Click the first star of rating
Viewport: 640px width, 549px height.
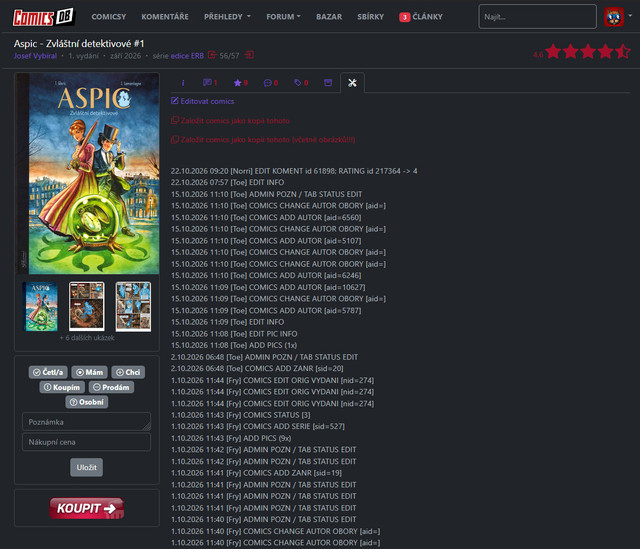pyautogui.click(x=553, y=51)
